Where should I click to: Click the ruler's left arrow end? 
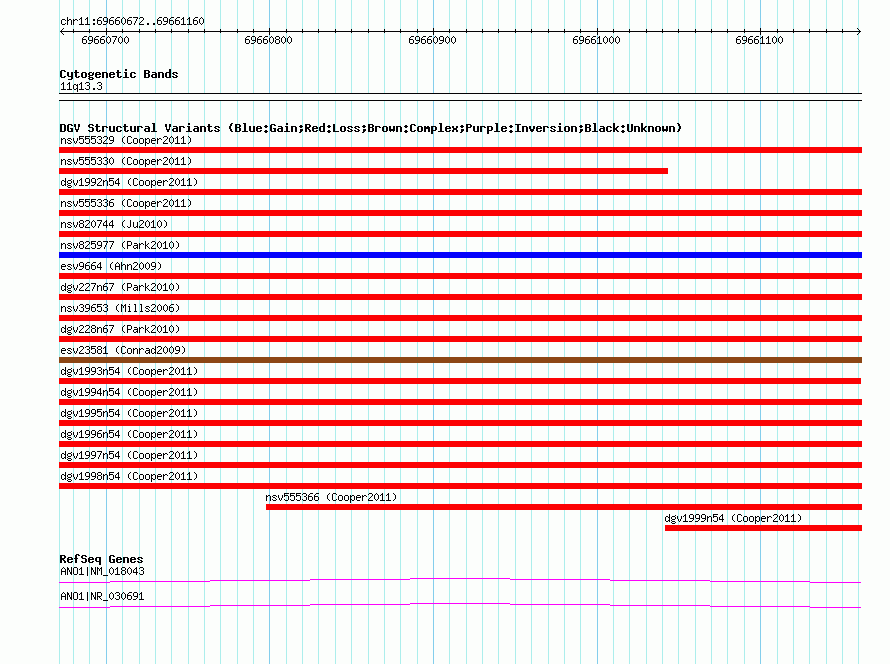tap(62, 31)
